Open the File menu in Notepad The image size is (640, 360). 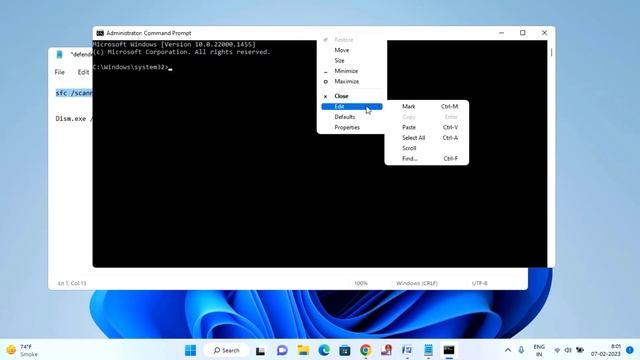(60, 72)
